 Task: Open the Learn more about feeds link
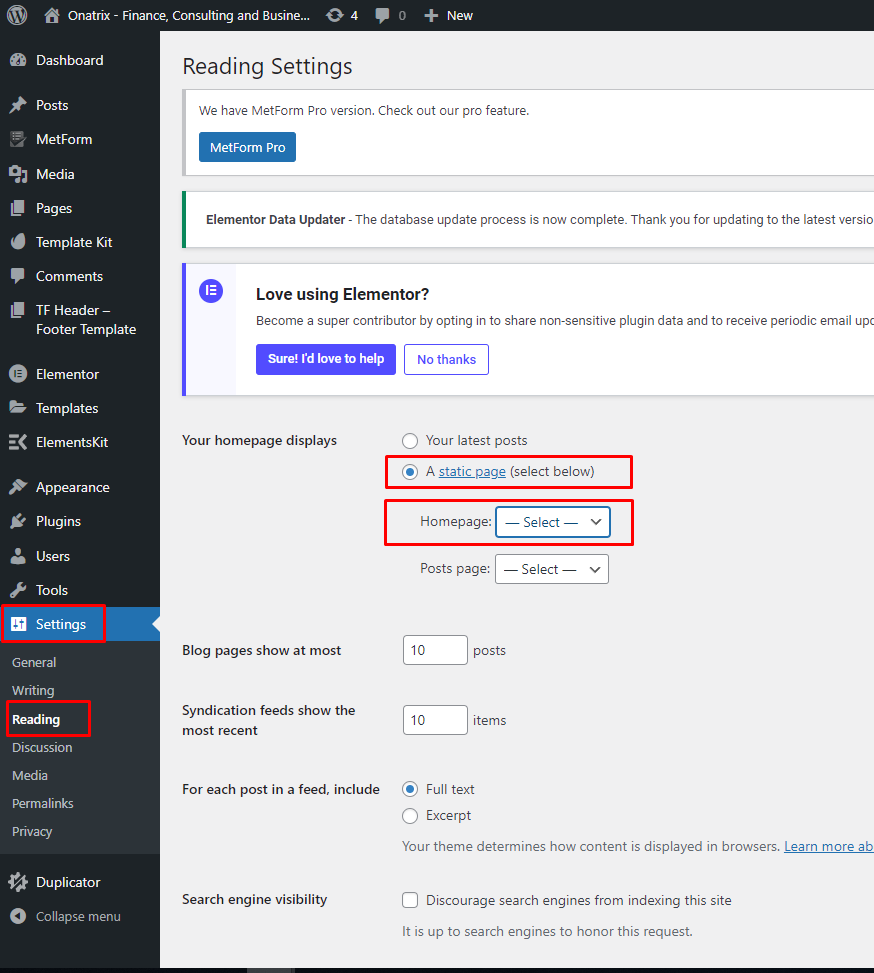point(829,846)
